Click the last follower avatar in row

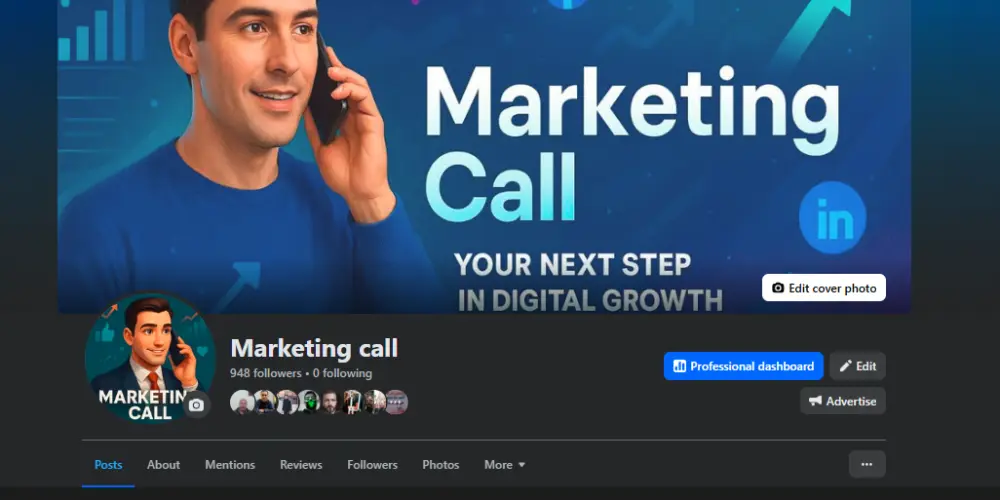click(396, 402)
